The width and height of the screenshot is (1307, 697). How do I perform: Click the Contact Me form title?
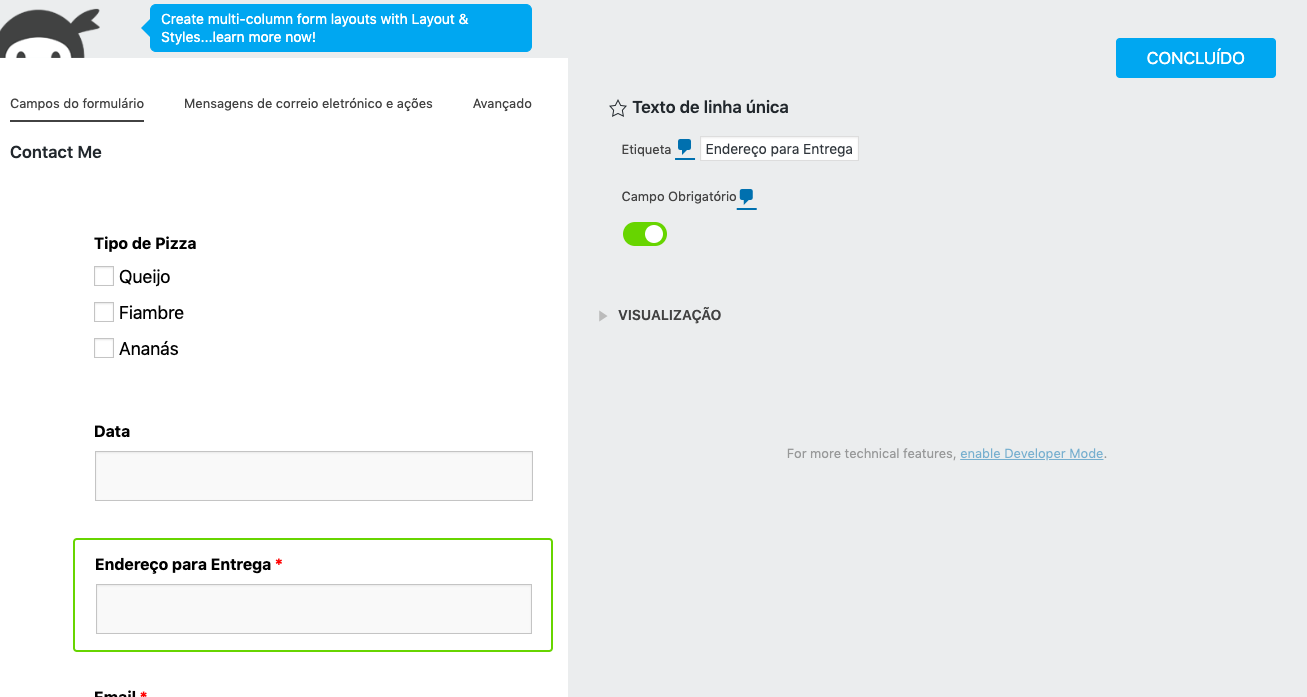pyautogui.click(x=56, y=152)
